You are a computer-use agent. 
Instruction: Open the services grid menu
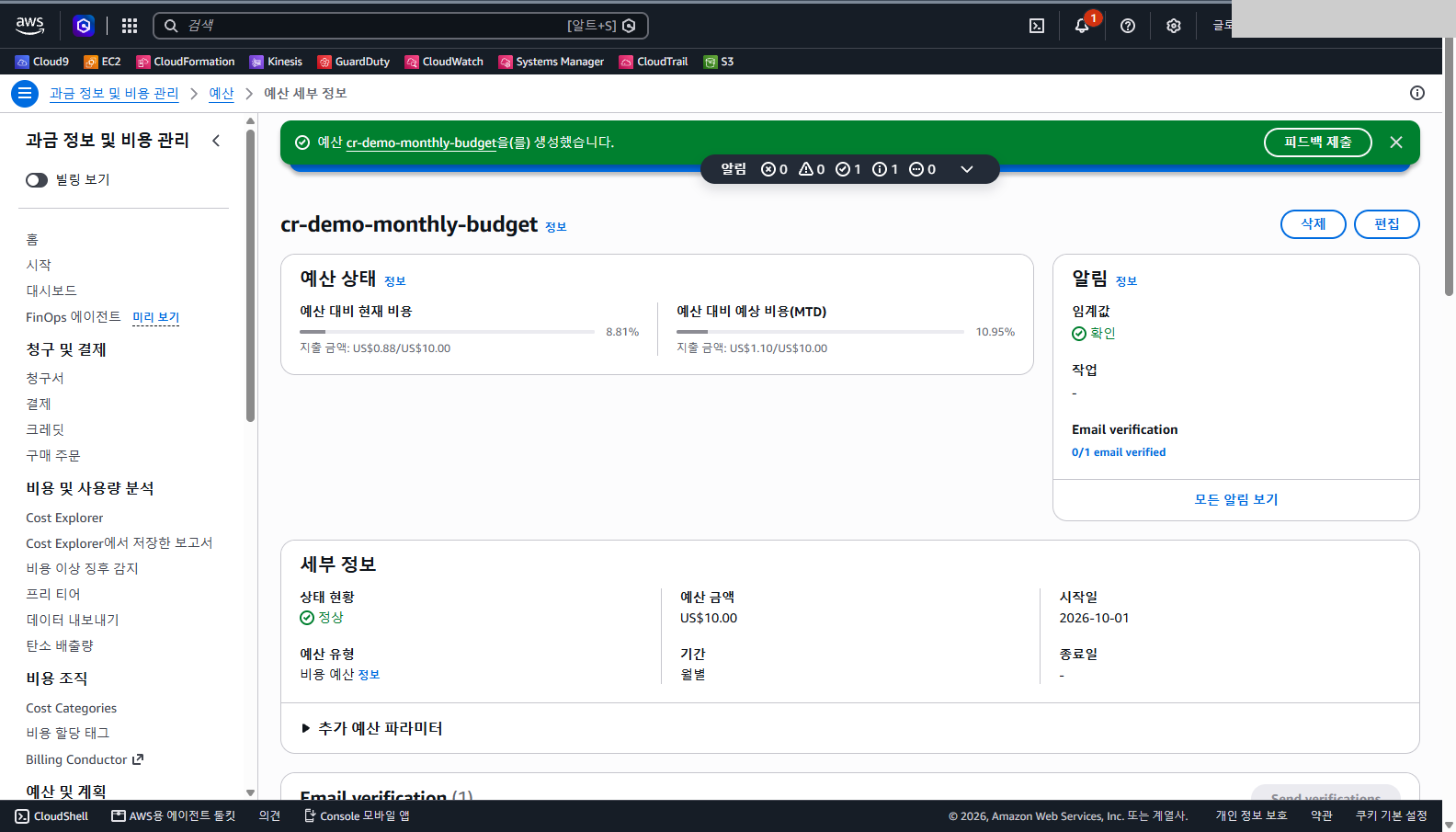click(x=130, y=26)
